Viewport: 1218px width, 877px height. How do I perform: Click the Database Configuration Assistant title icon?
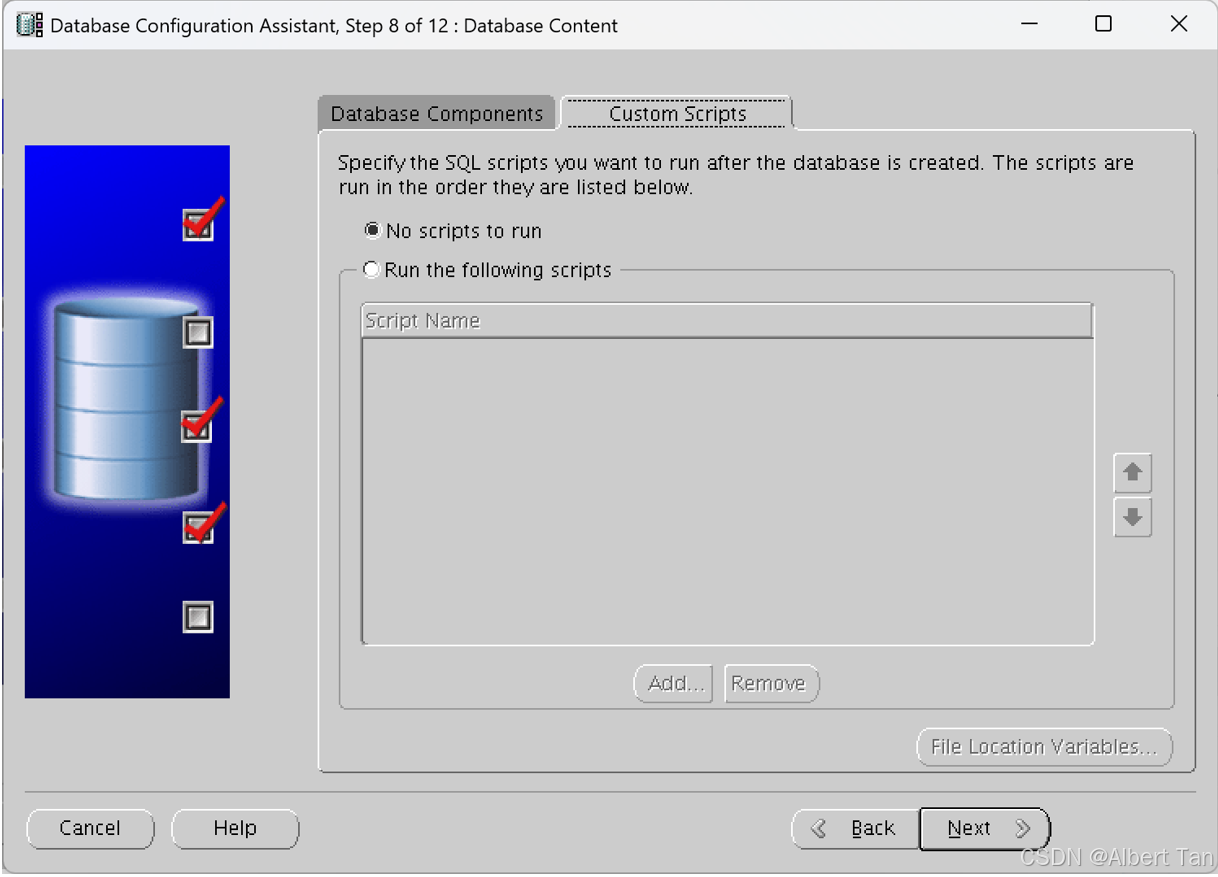[x=30, y=25]
